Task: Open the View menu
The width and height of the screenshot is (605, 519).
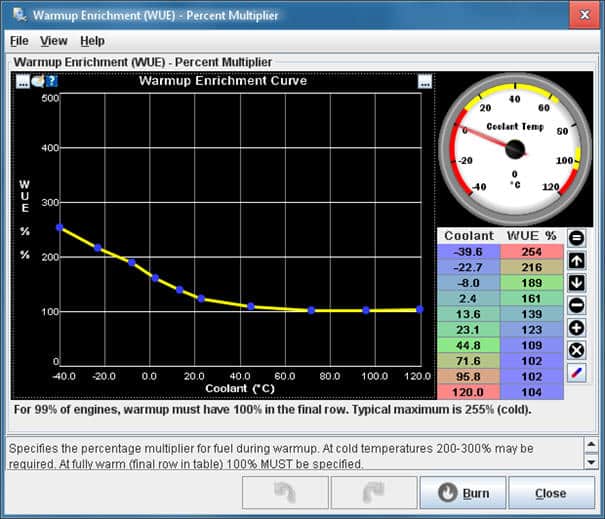Action: coord(53,41)
